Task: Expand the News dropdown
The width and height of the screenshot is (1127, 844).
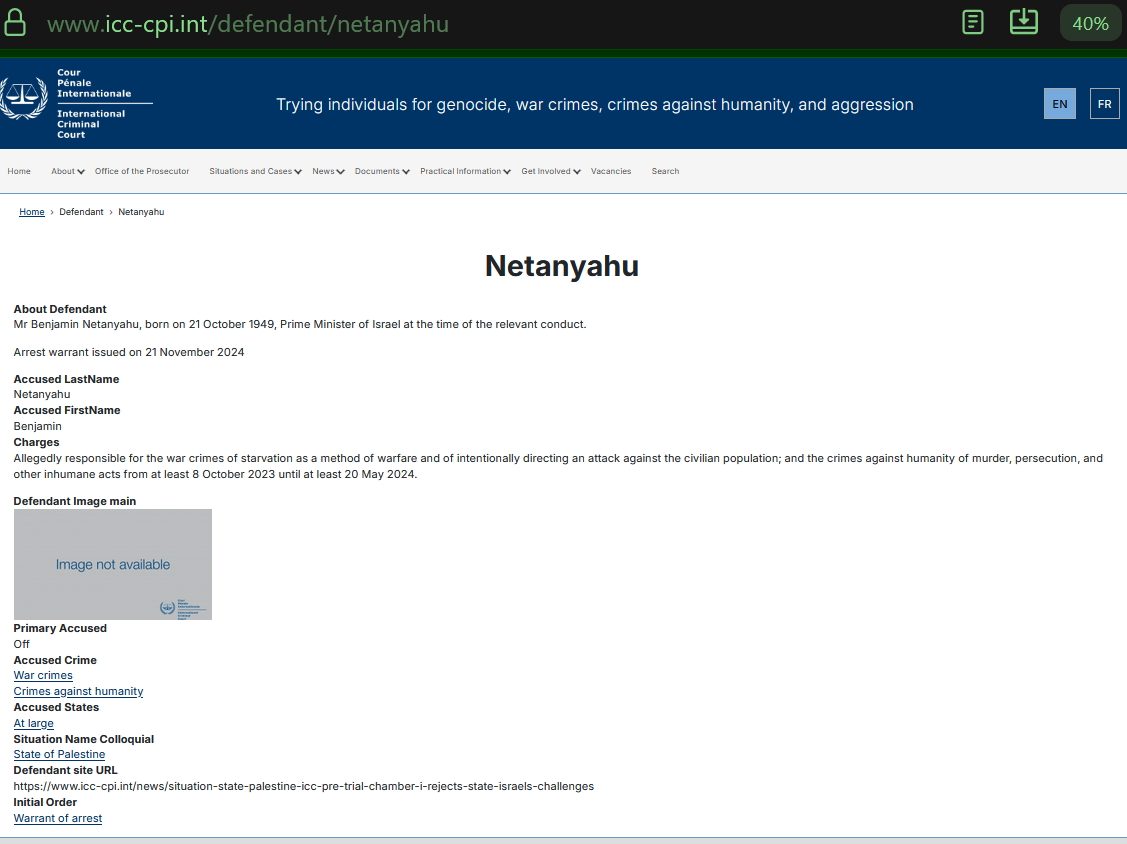Action: 327,171
